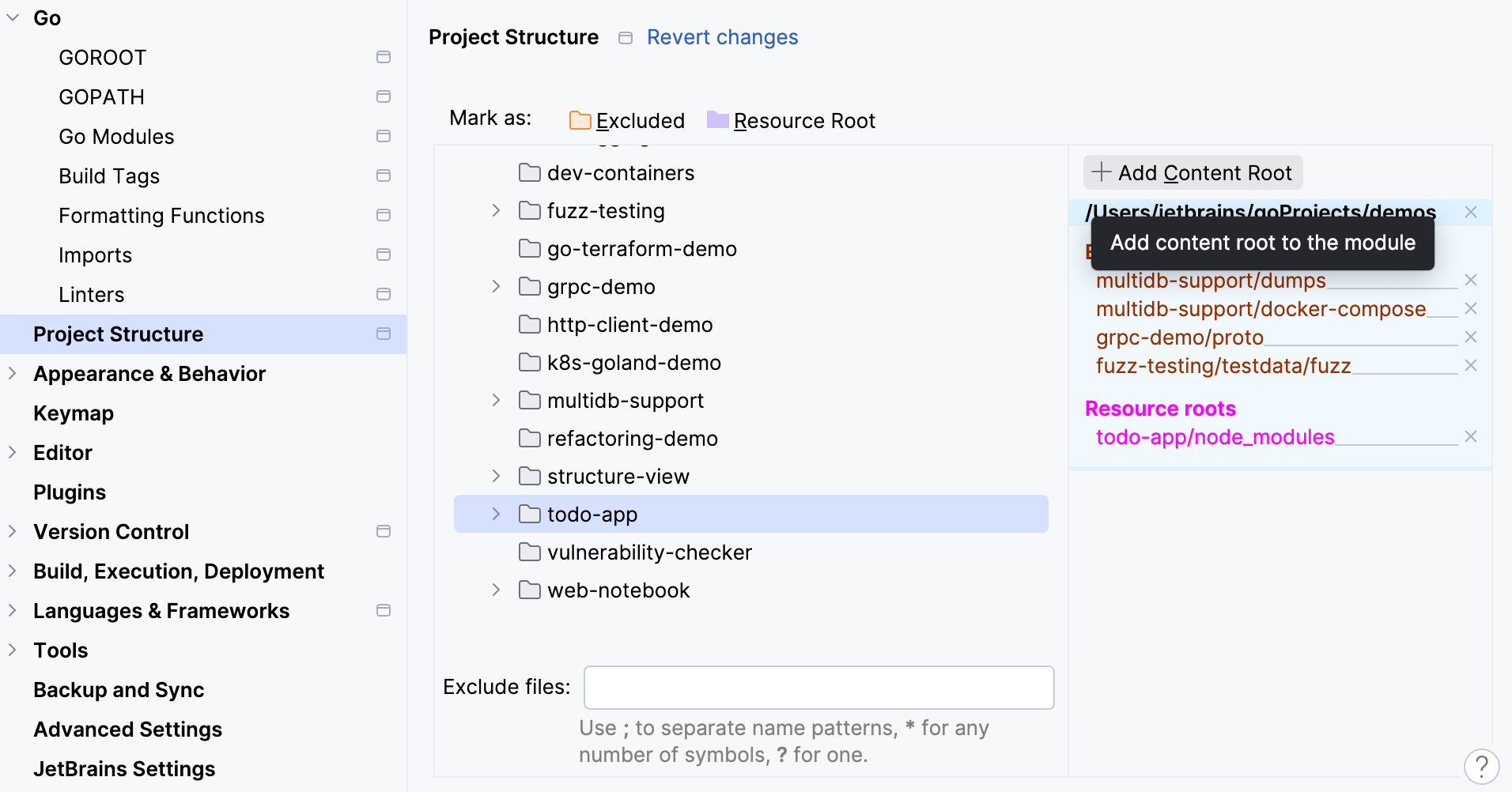Click the Revert changes link
This screenshot has width=1512, height=792.
[x=722, y=37]
